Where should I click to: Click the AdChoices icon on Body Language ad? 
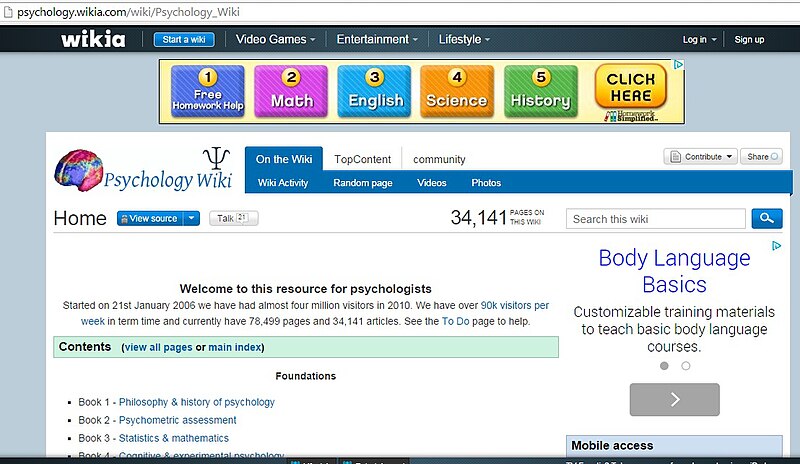776,246
